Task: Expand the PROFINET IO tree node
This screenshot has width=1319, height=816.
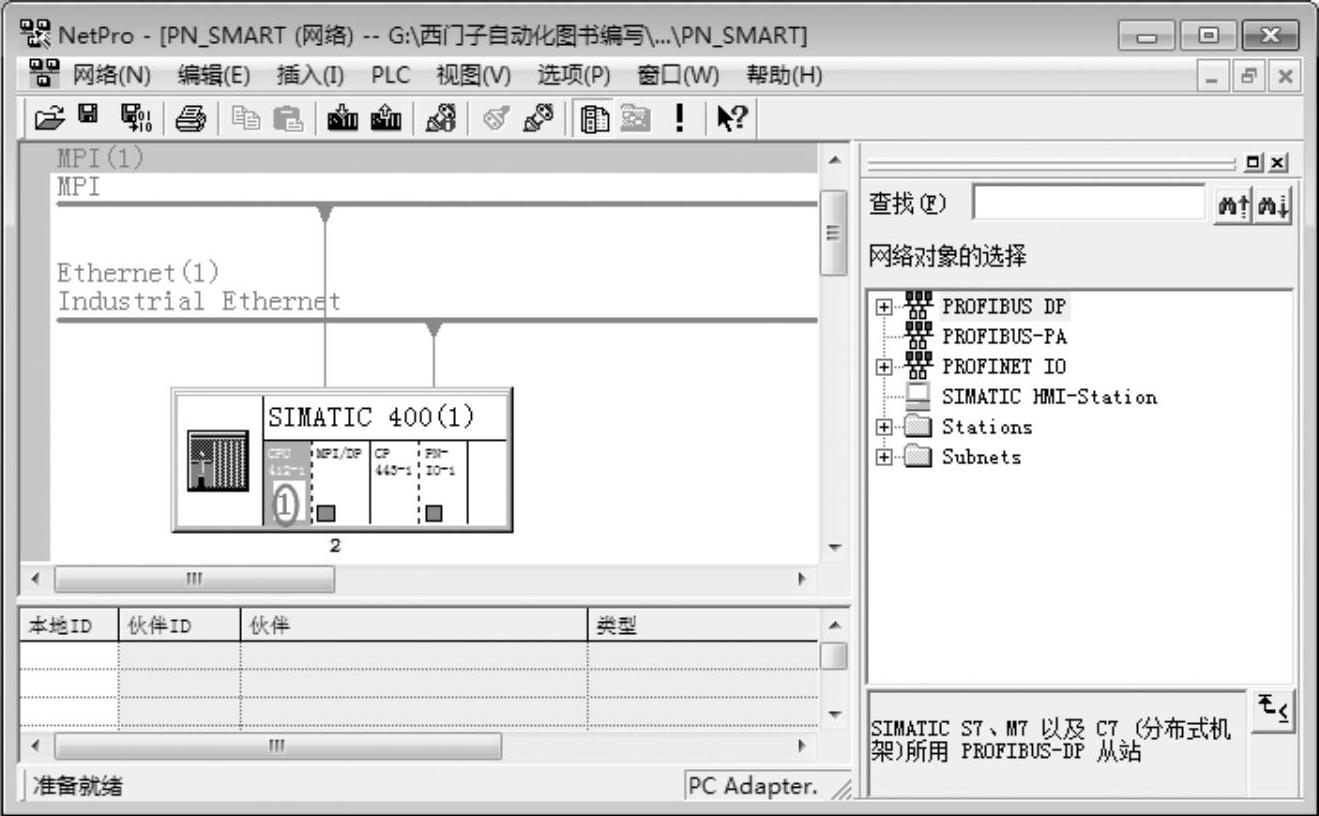Action: pos(883,367)
